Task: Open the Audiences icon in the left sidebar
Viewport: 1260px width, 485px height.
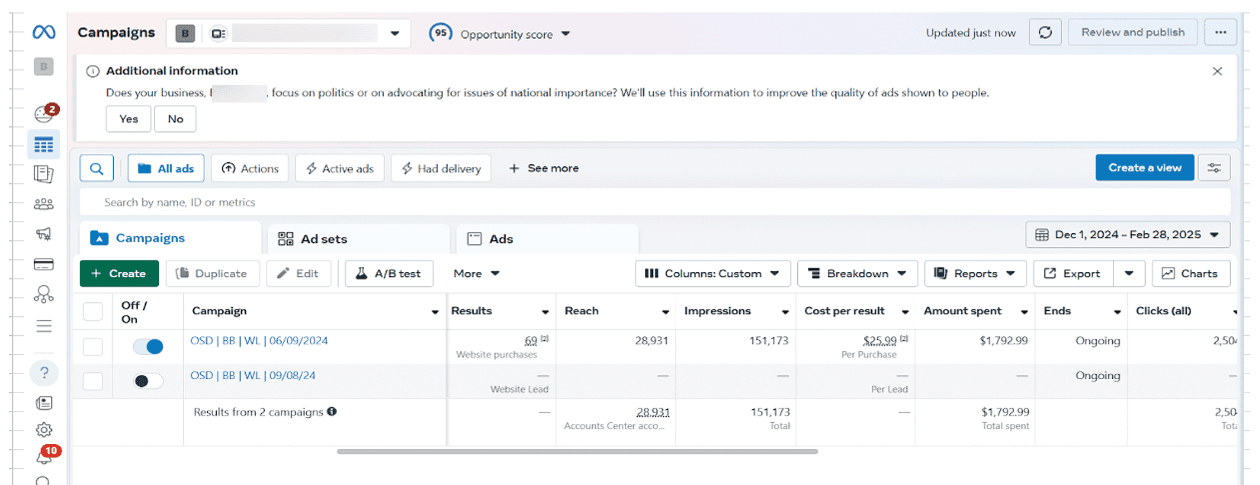Action: pyautogui.click(x=43, y=204)
